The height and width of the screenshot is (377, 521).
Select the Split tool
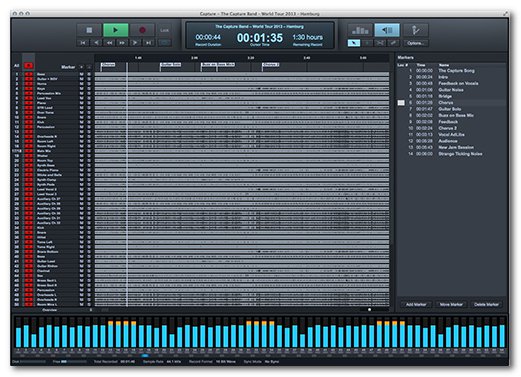coord(380,43)
